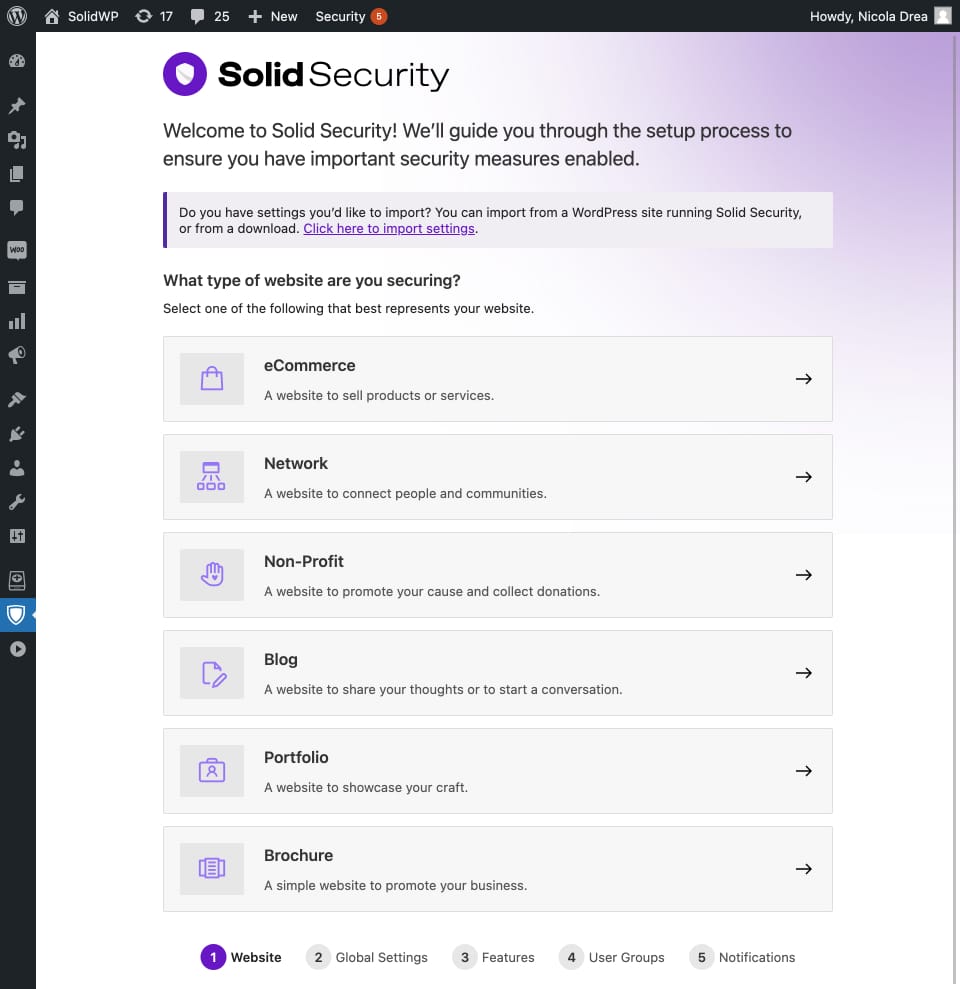This screenshot has width=960, height=989.
Task: Click the Security shield sidebar icon
Action: click(16, 615)
